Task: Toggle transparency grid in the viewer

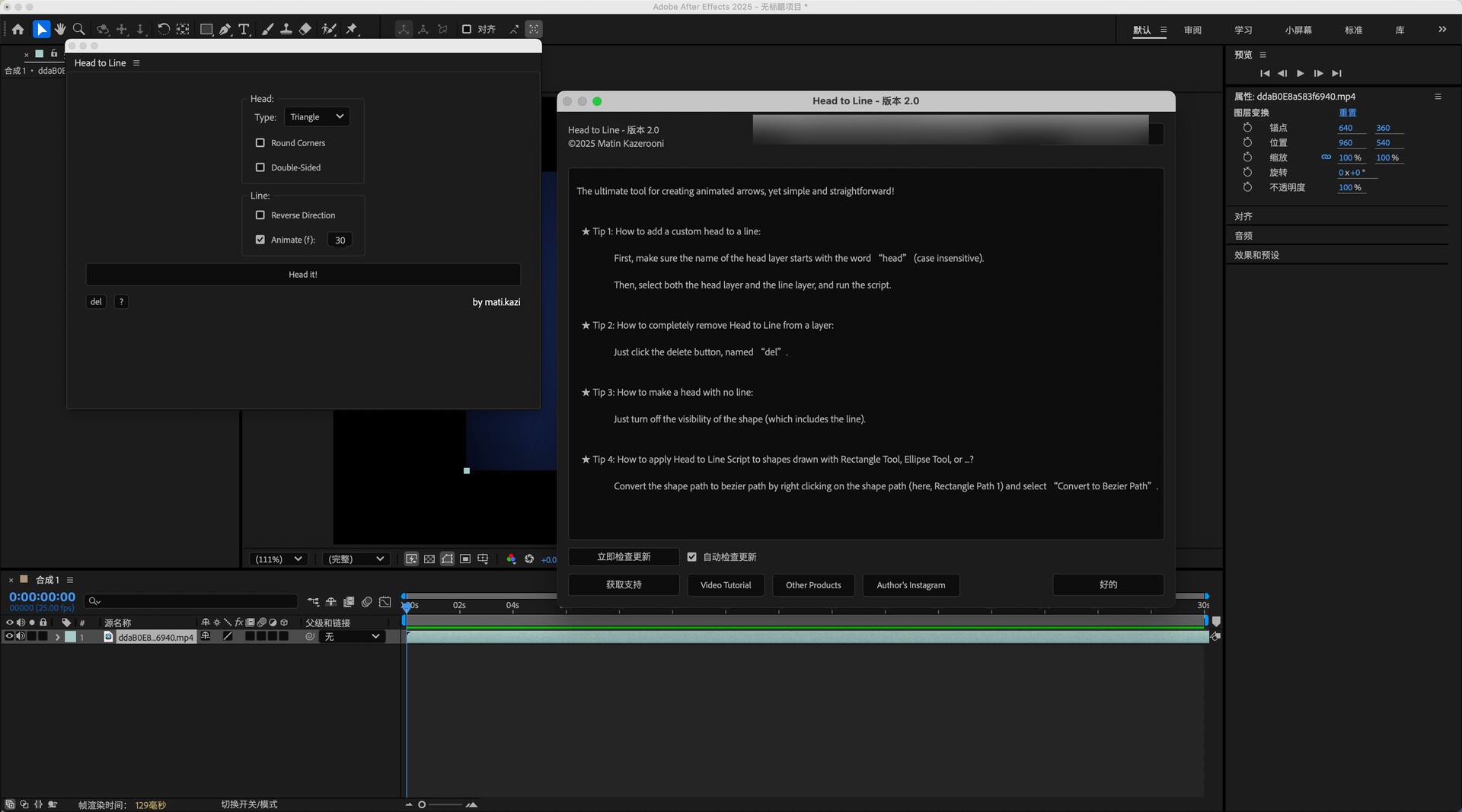Action: pyautogui.click(x=429, y=559)
